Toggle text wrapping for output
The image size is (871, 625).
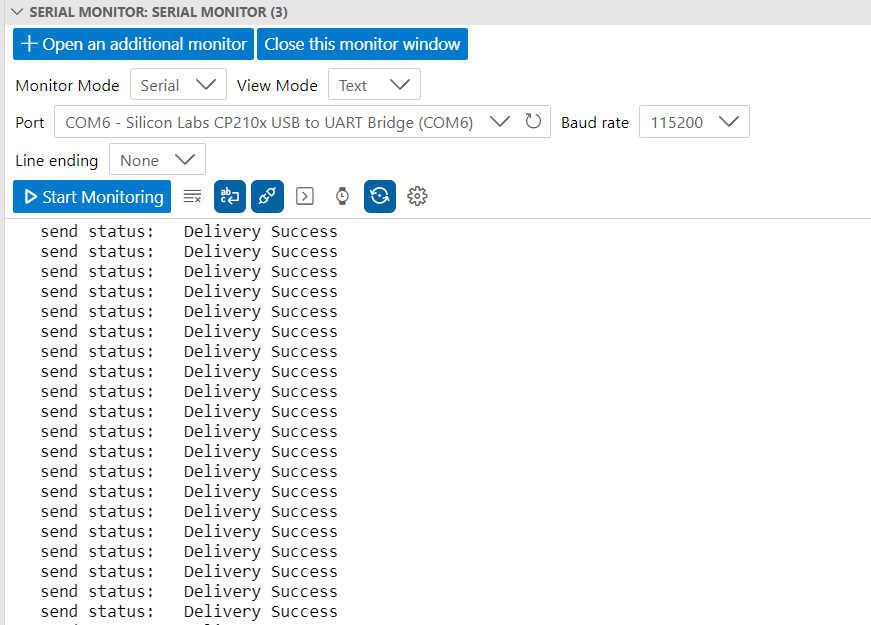(229, 196)
